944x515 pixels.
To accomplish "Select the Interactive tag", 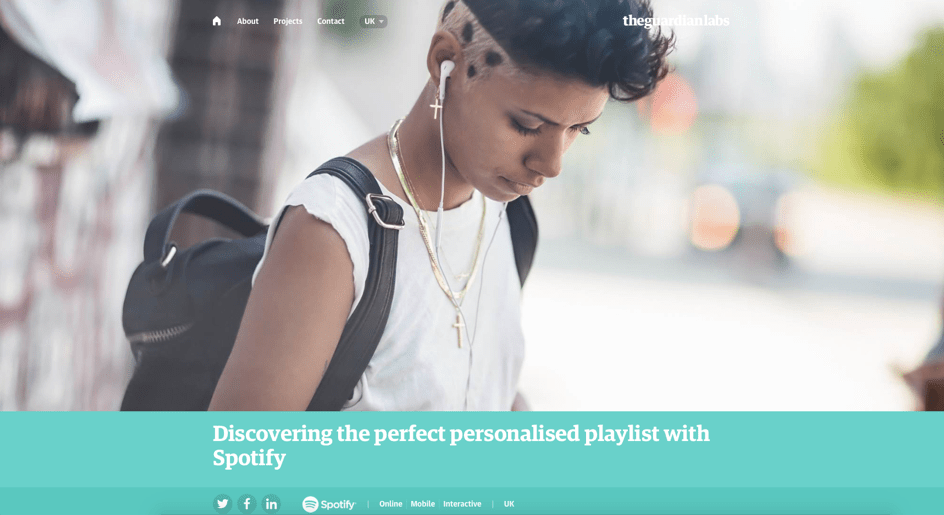I will point(462,504).
